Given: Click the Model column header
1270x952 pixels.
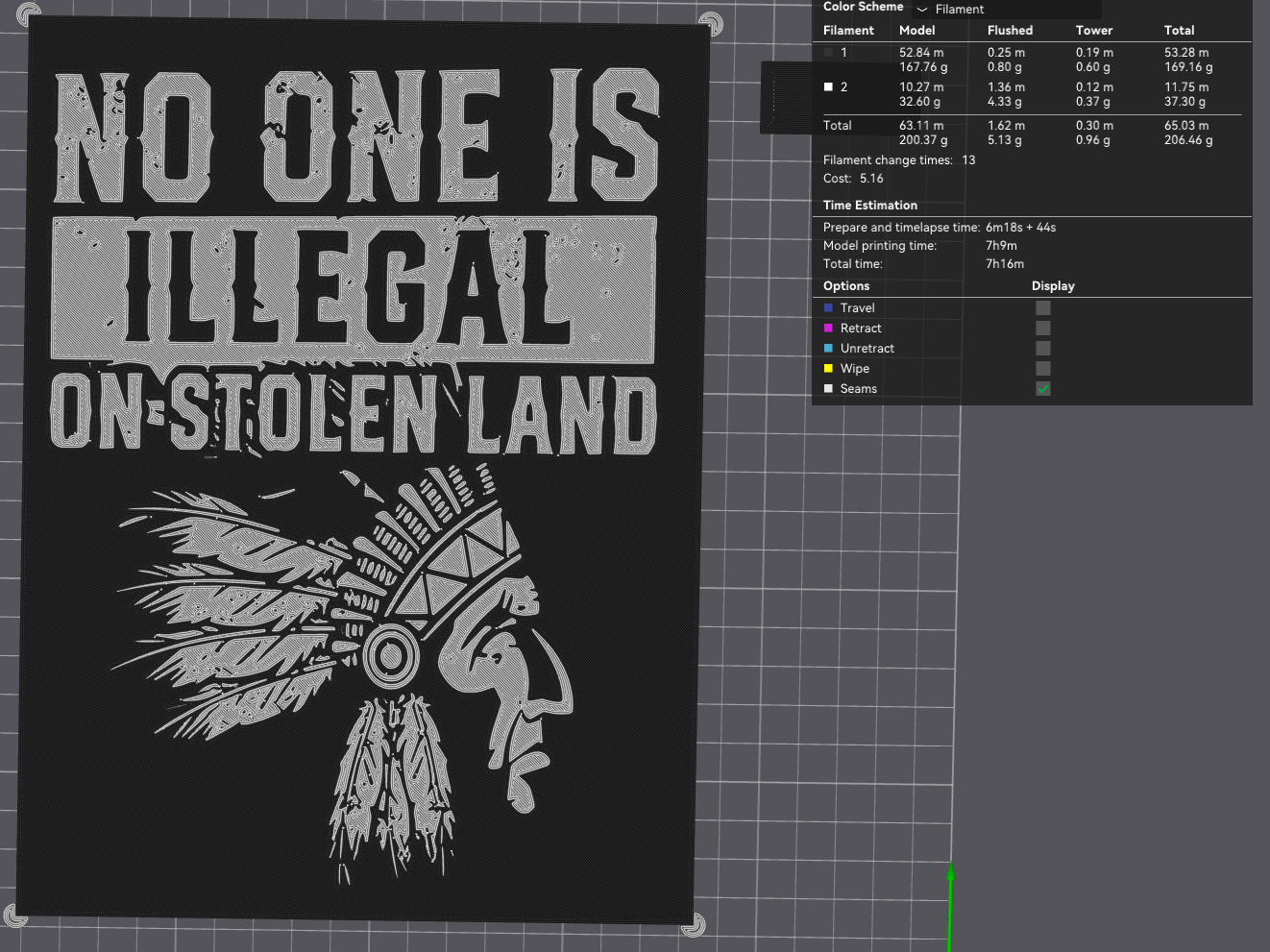Looking at the screenshot, I should tap(916, 31).
